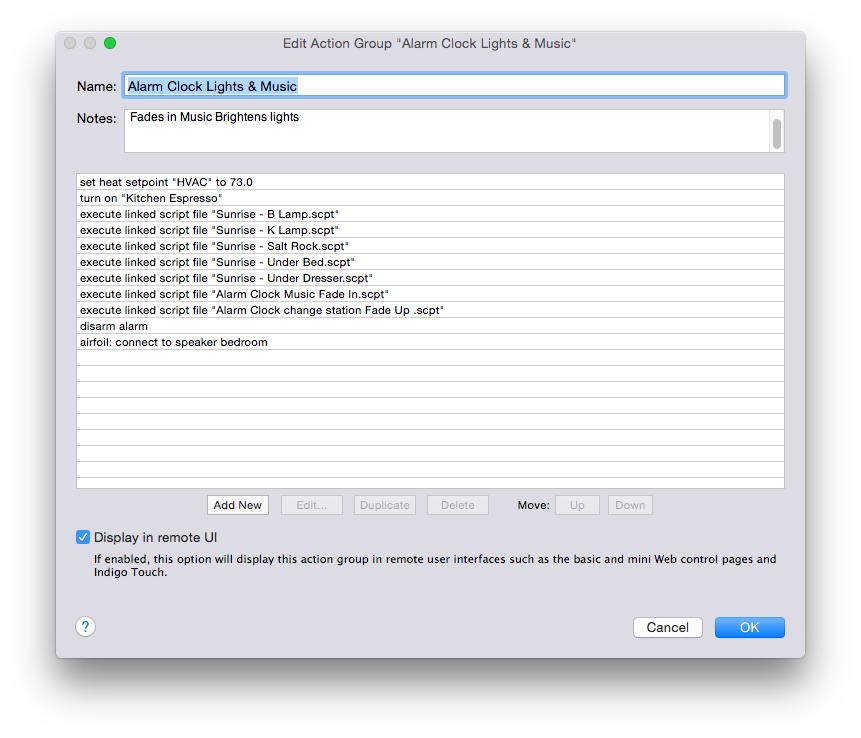
Task: Open the help question mark button
Action: pos(85,627)
